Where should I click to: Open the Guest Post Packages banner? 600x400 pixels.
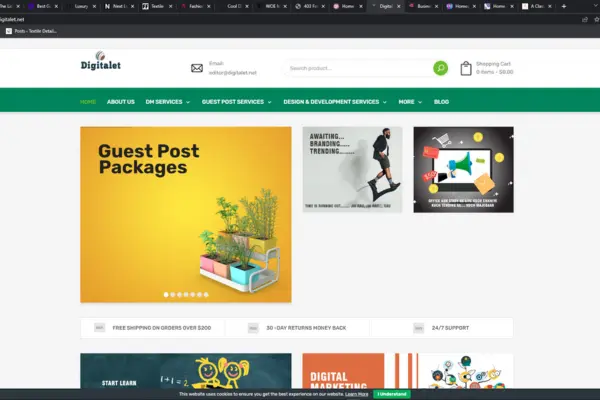(x=186, y=214)
